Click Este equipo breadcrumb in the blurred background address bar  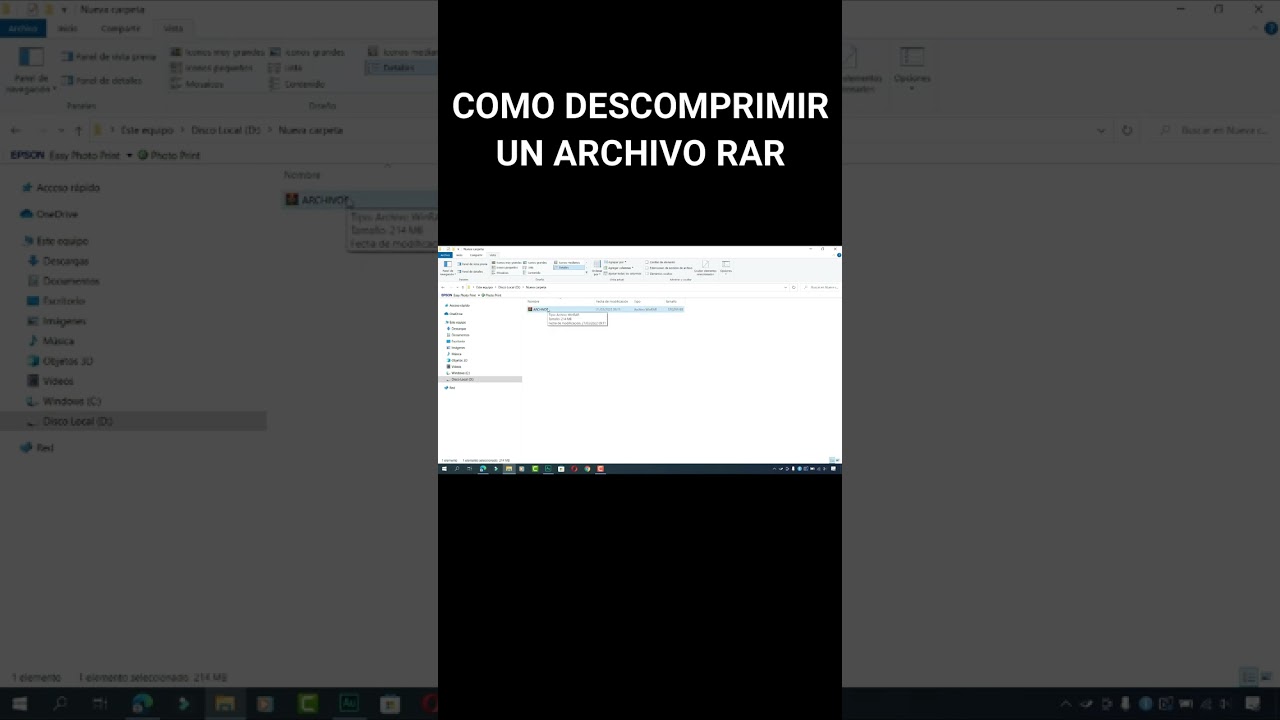147,130
